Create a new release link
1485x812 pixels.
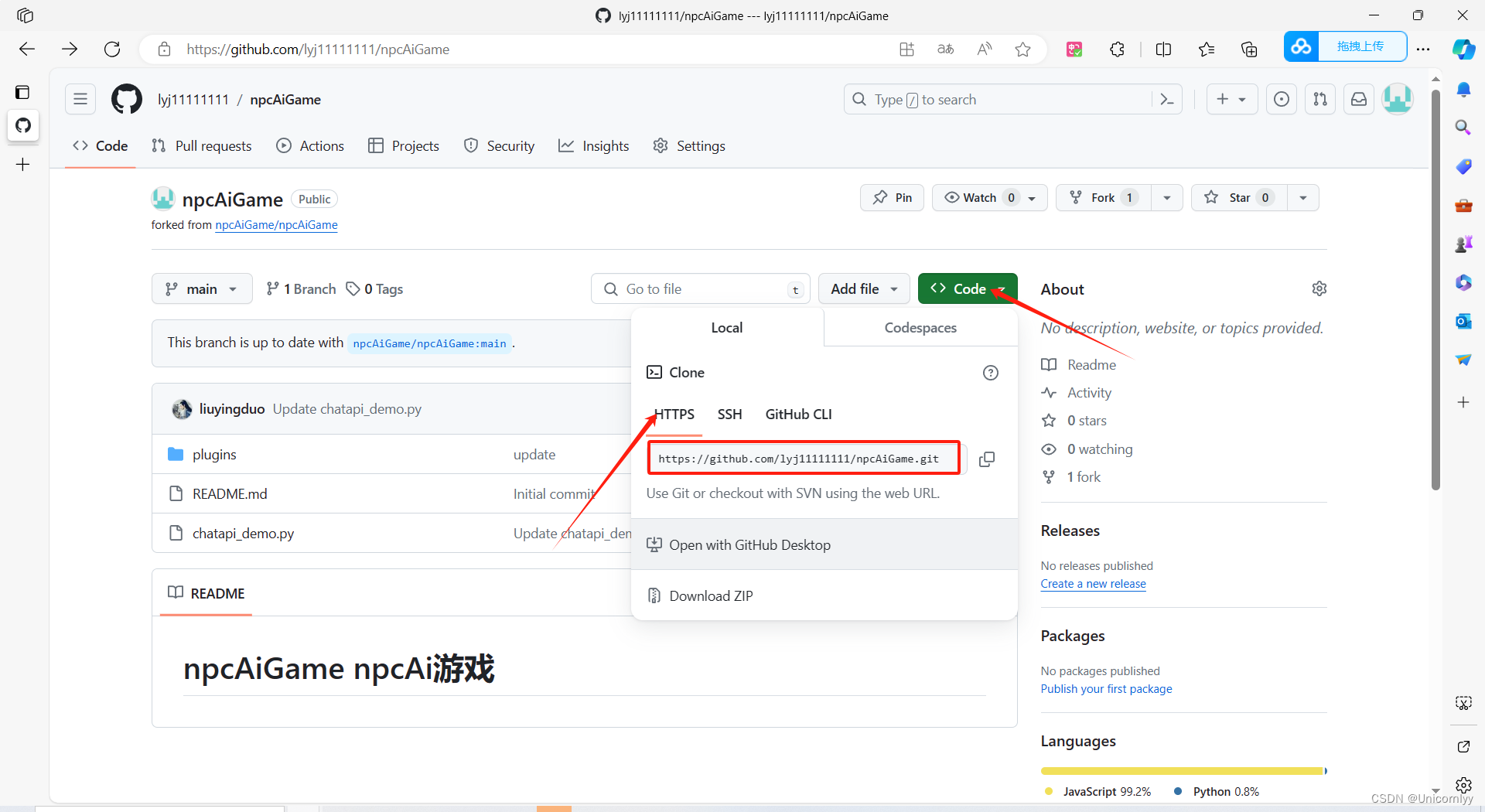click(x=1093, y=584)
